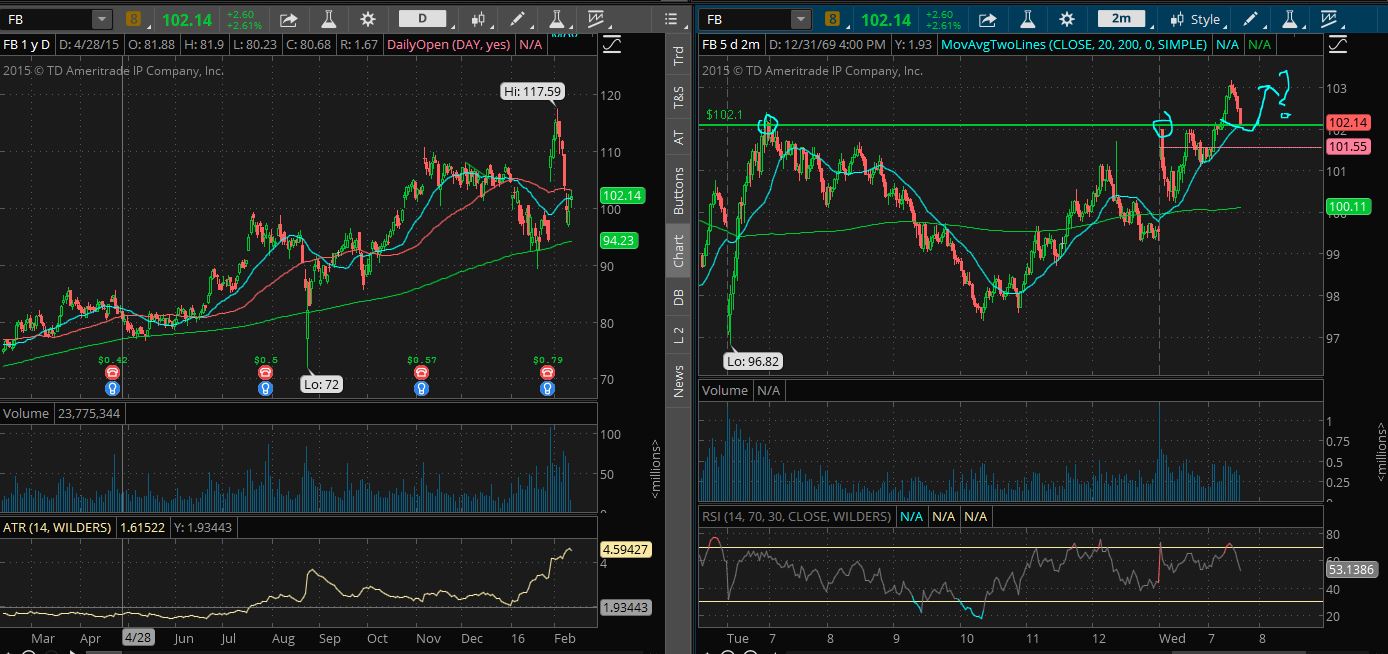Viewport: 1388px width, 654px height.
Task: Expand right chart FB symbol dropdown arrow
Action: pos(801,19)
